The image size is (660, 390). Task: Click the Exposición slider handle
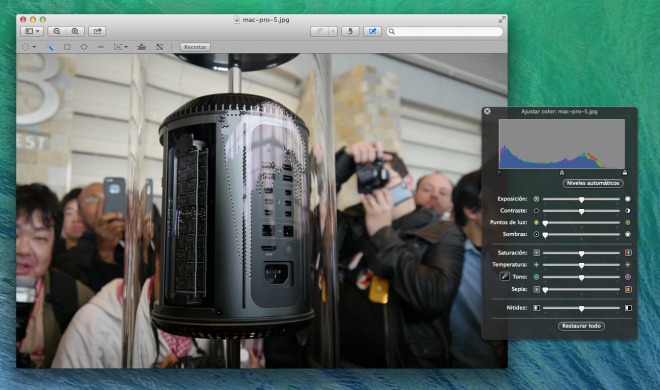581,199
